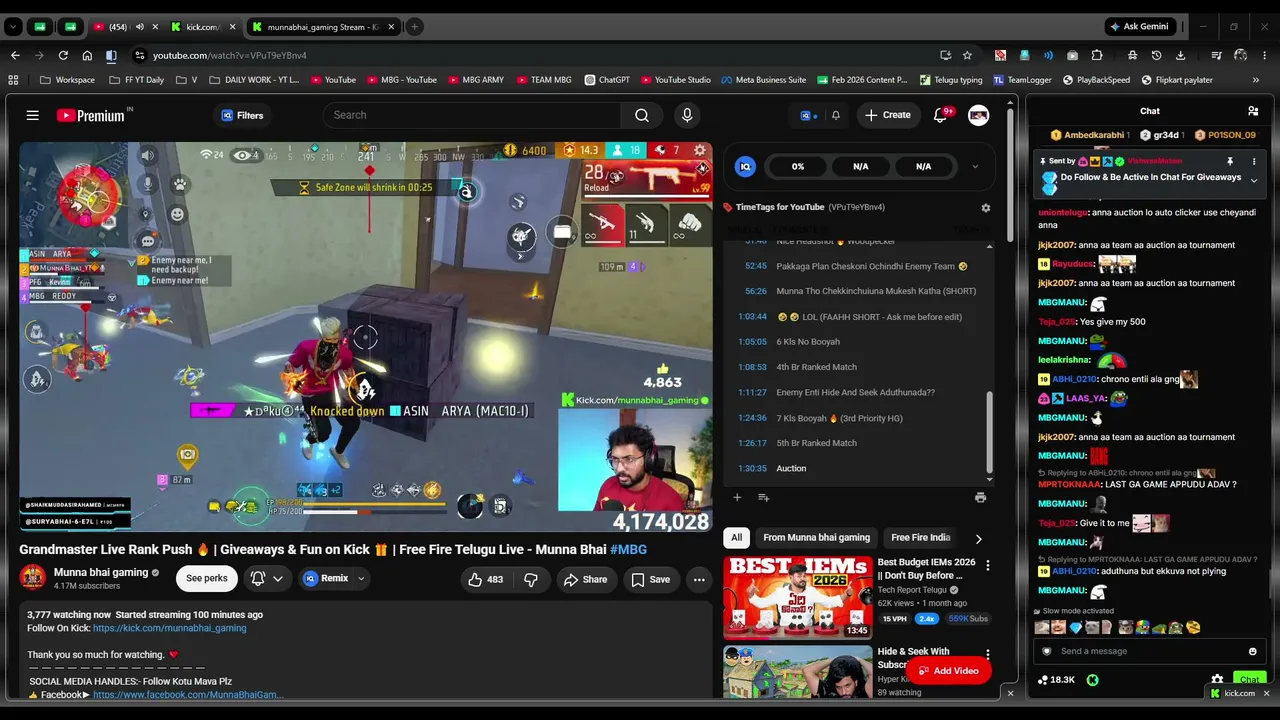The height and width of the screenshot is (720, 1280).
Task: Click the TimeTags list scrollbar thumb
Action: [990, 433]
